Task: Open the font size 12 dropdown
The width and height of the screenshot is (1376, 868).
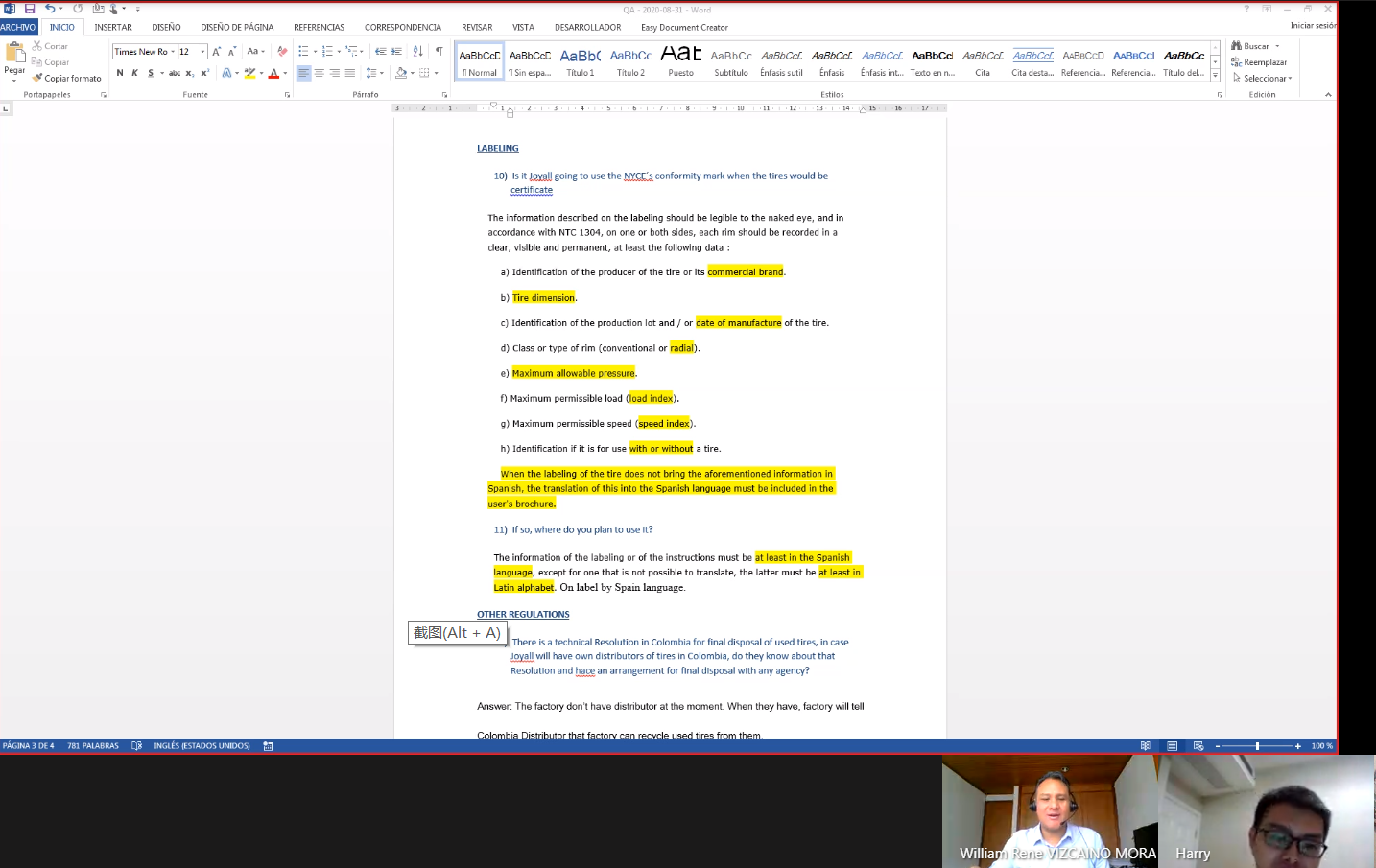Action: tap(202, 52)
